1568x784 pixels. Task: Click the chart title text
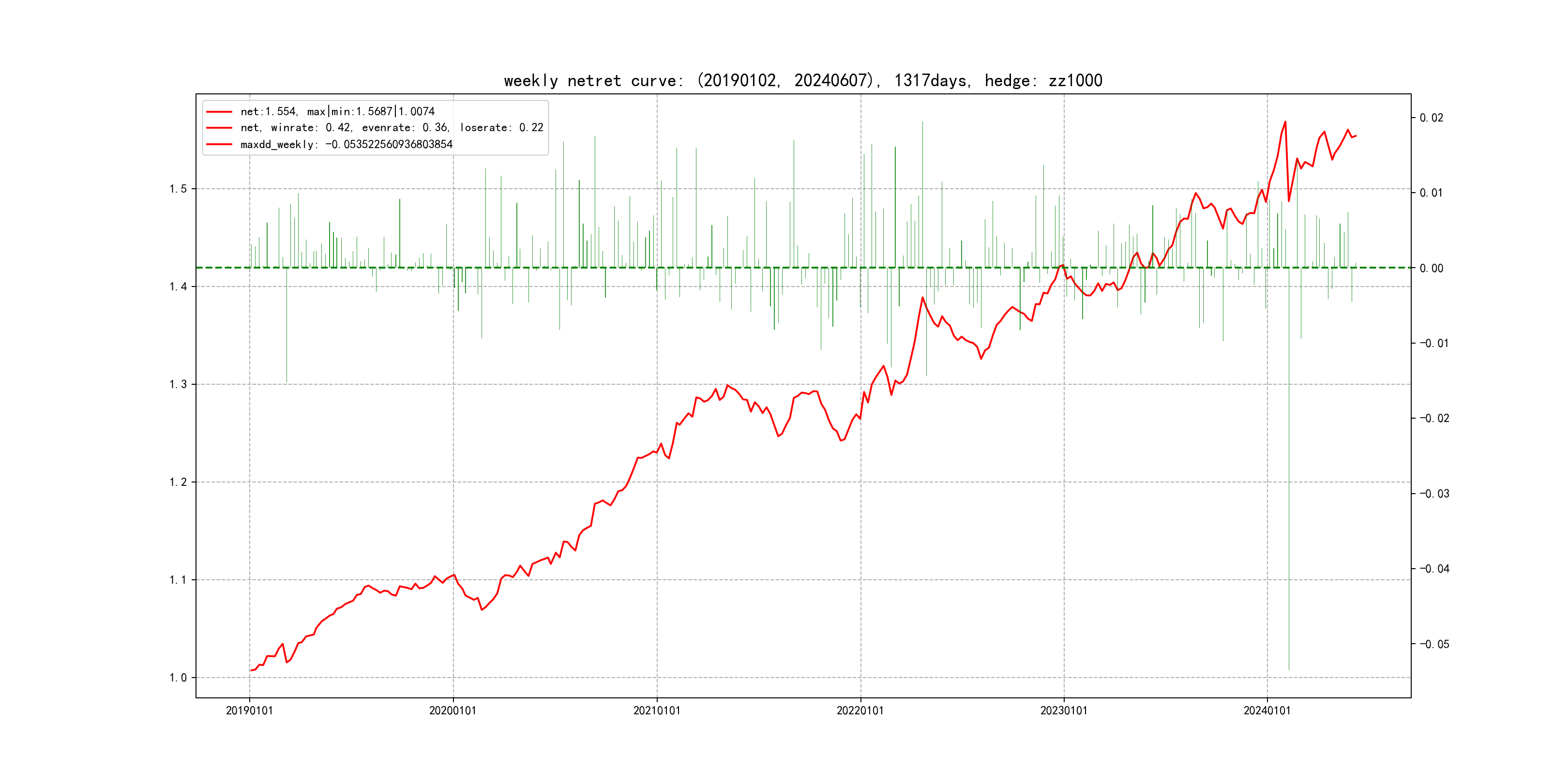click(803, 80)
